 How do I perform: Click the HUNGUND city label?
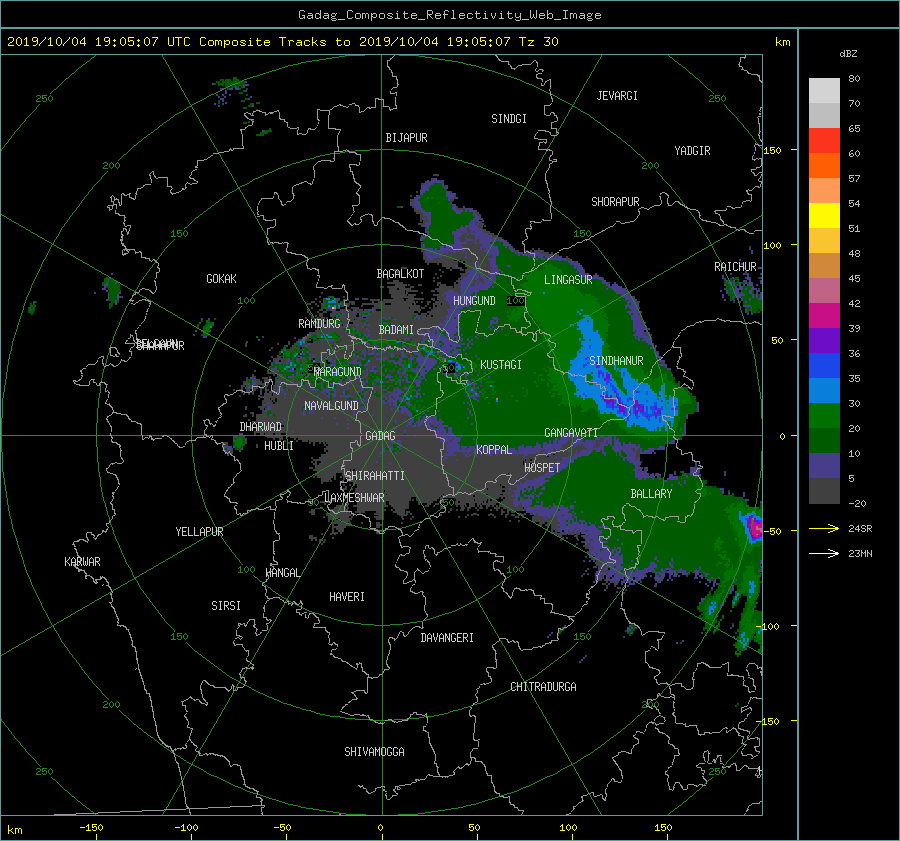point(474,301)
